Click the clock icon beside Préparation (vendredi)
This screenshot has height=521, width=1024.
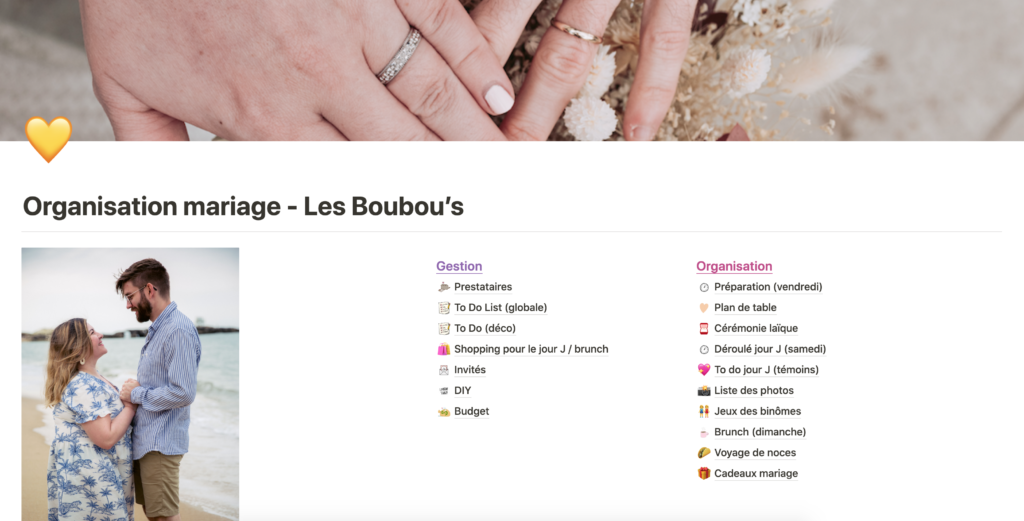[x=703, y=287]
